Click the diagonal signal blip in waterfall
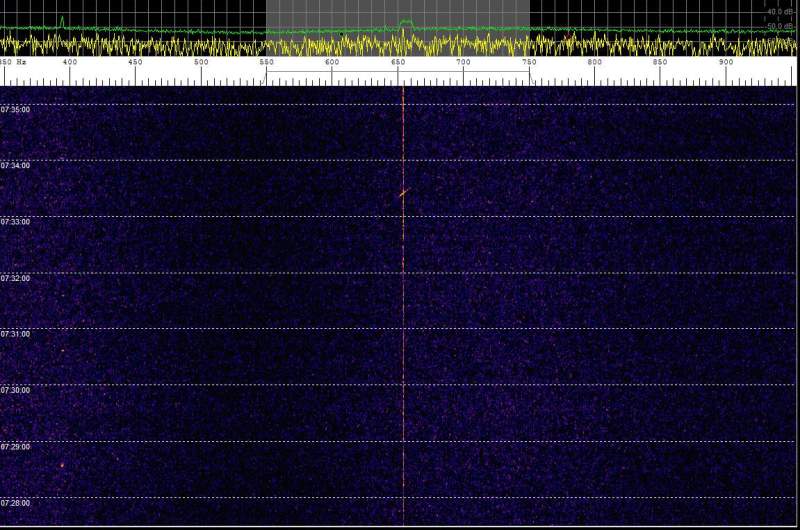This screenshot has height=530, width=800. 404,192
